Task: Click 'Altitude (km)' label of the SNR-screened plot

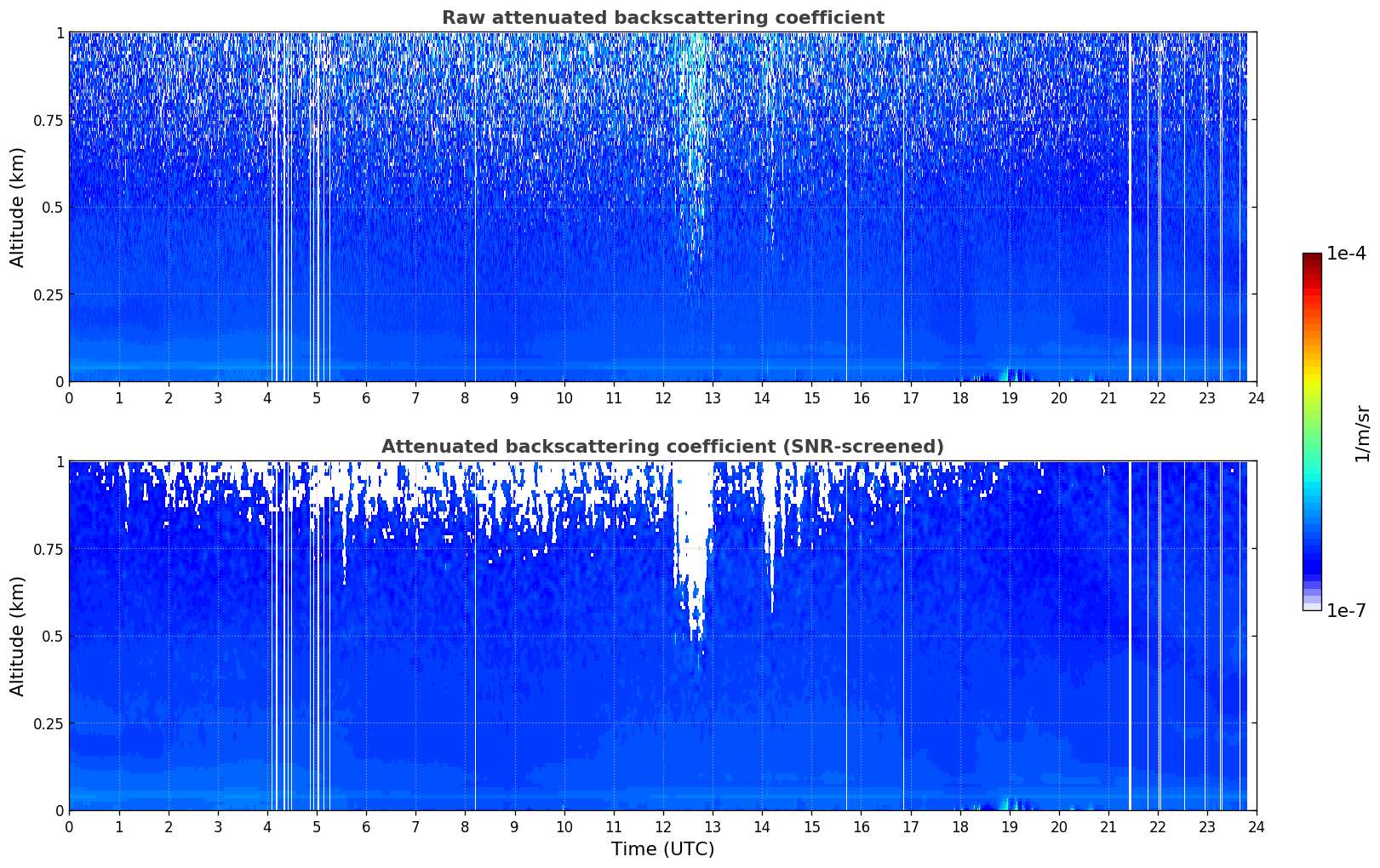Action: pos(18,636)
